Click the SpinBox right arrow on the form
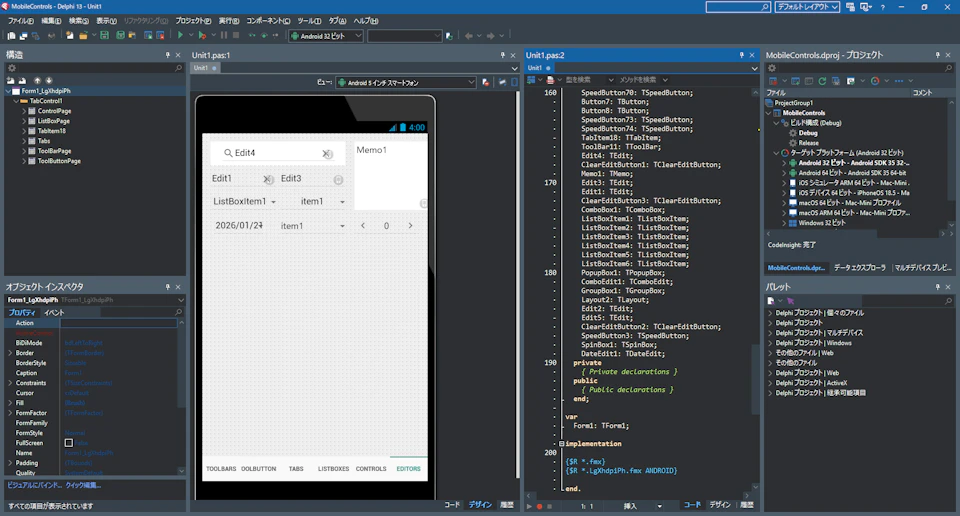Image resolution: width=960 pixels, height=516 pixels. tap(410, 226)
